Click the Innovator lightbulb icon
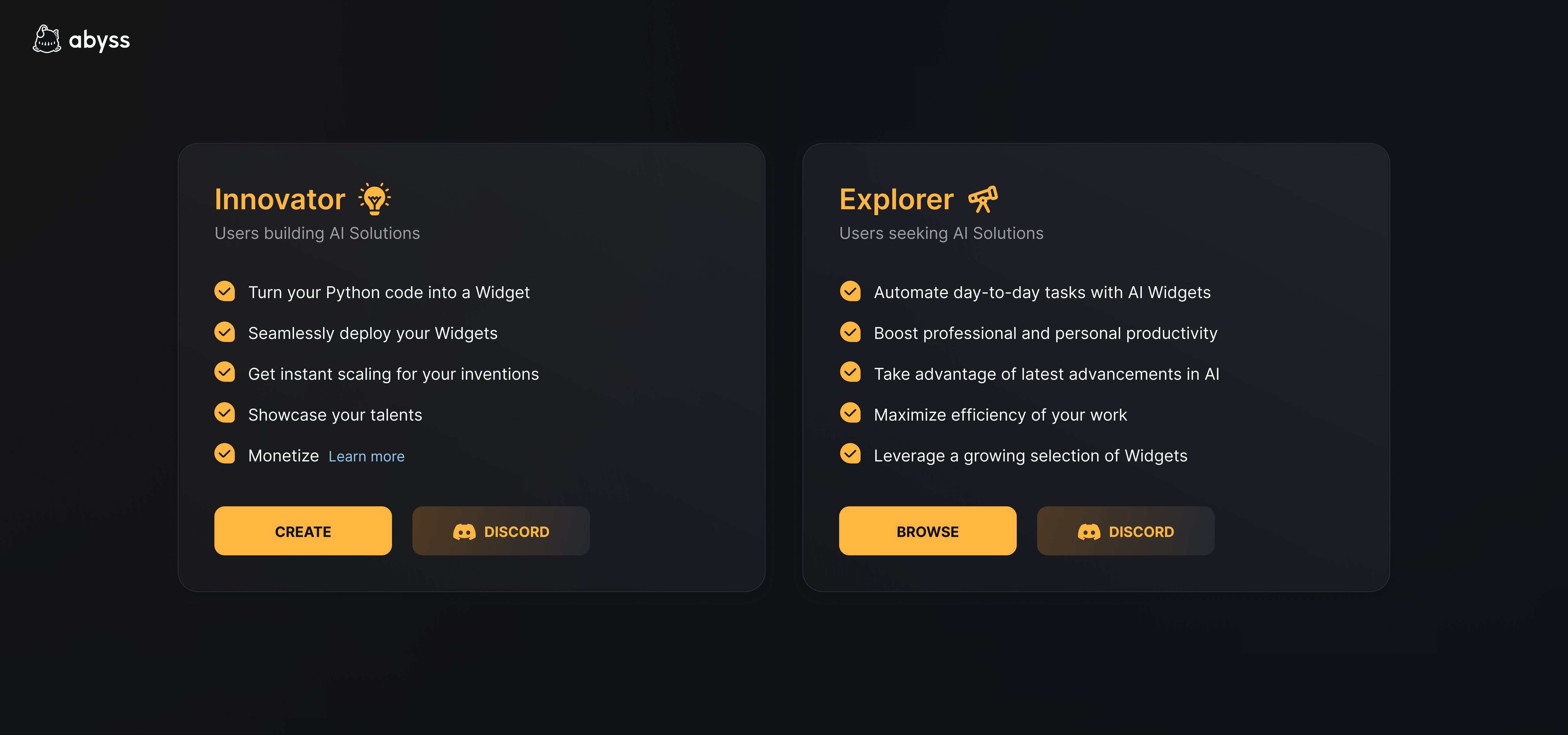 (x=375, y=198)
